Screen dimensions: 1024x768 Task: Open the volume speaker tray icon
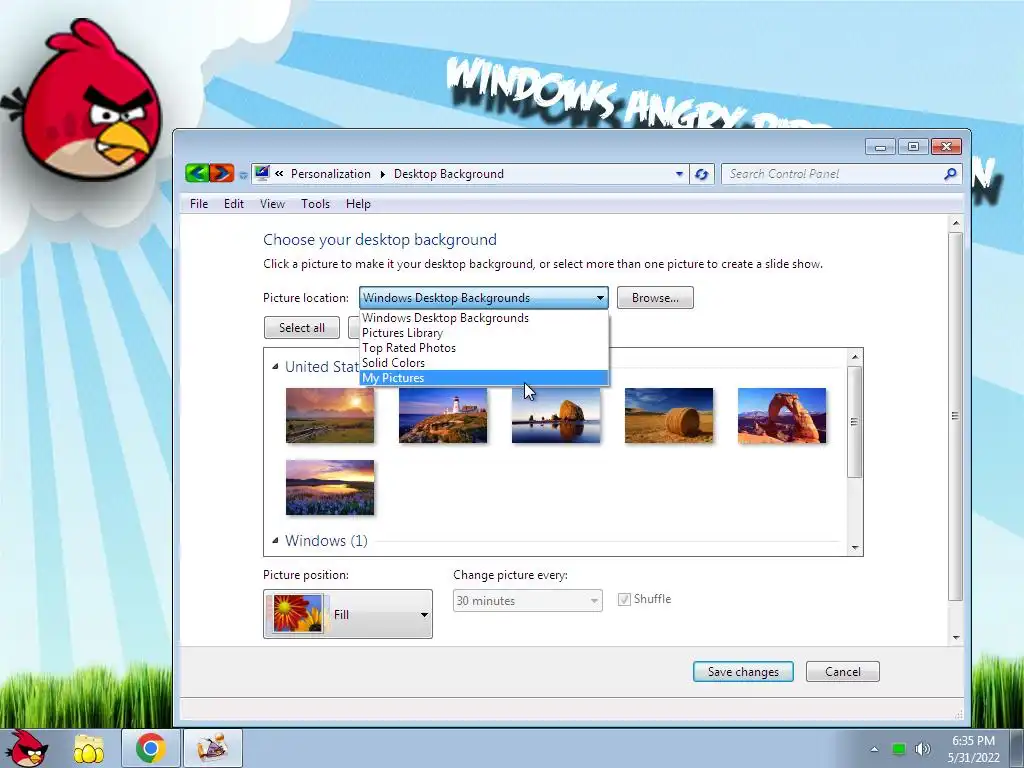coord(922,749)
